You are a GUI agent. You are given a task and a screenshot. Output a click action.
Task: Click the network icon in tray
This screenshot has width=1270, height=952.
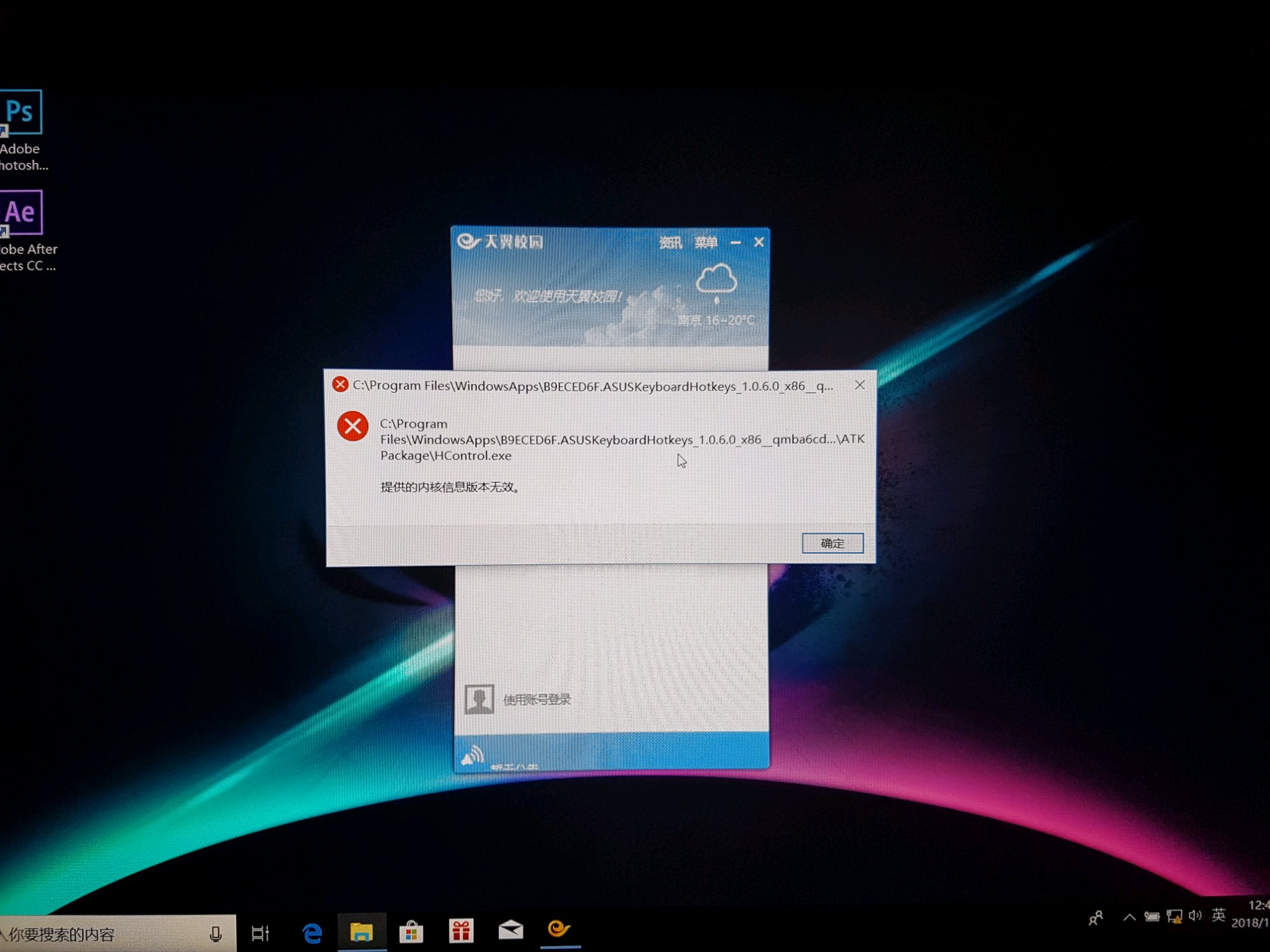[x=1174, y=916]
